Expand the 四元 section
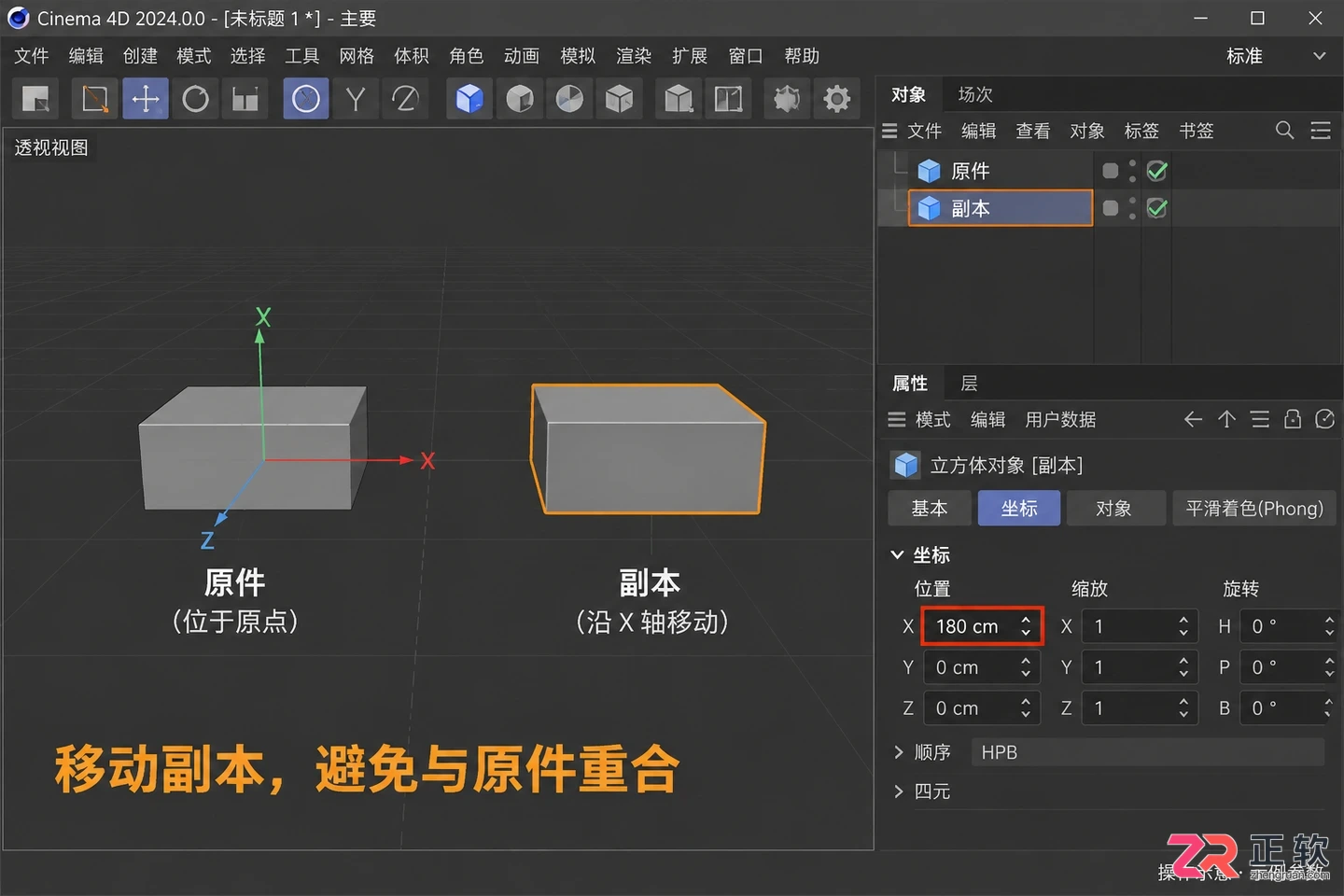This screenshot has height=896, width=1344. coord(898,791)
